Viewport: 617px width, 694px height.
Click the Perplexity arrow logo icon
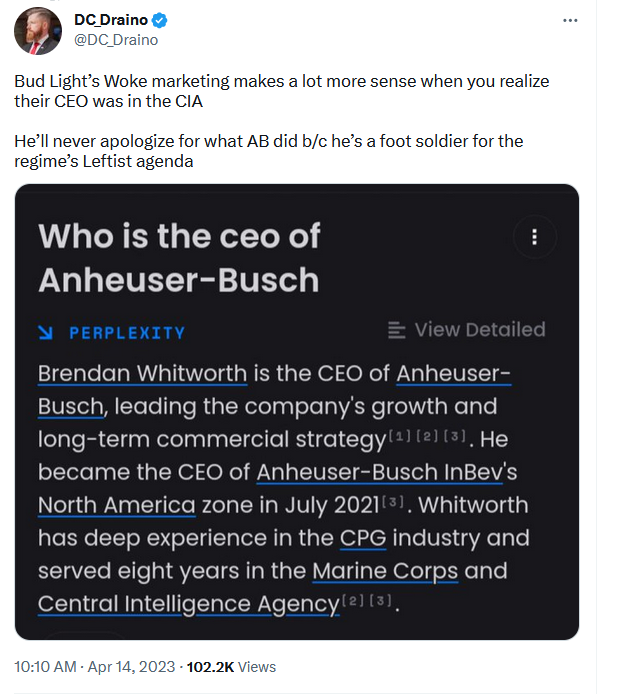tap(46, 332)
